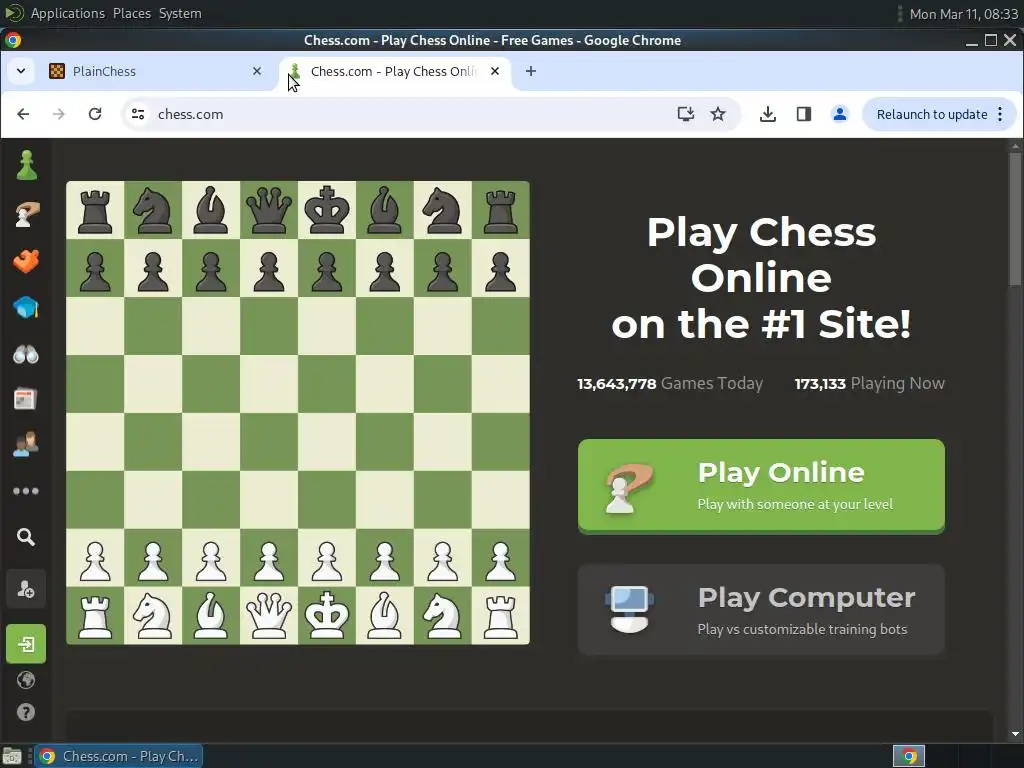Open the Applications menu
This screenshot has width=1024, height=768.
(x=67, y=13)
